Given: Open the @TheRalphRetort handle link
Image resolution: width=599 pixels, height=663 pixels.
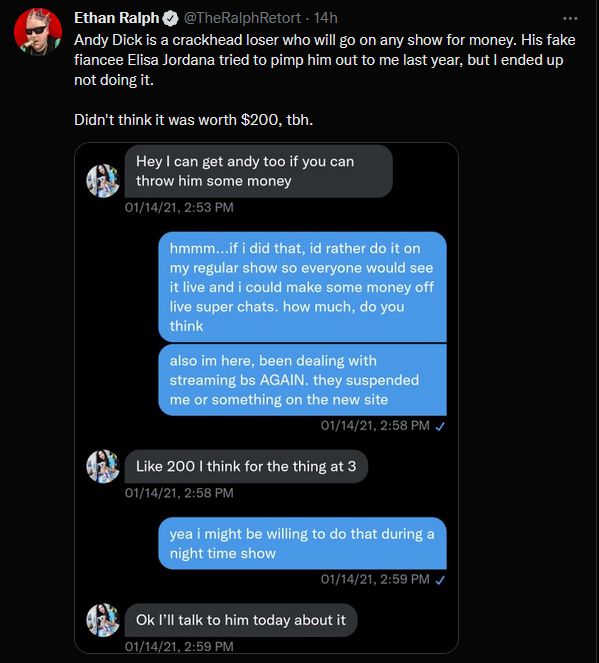Looking at the screenshot, I should tap(242, 18).
